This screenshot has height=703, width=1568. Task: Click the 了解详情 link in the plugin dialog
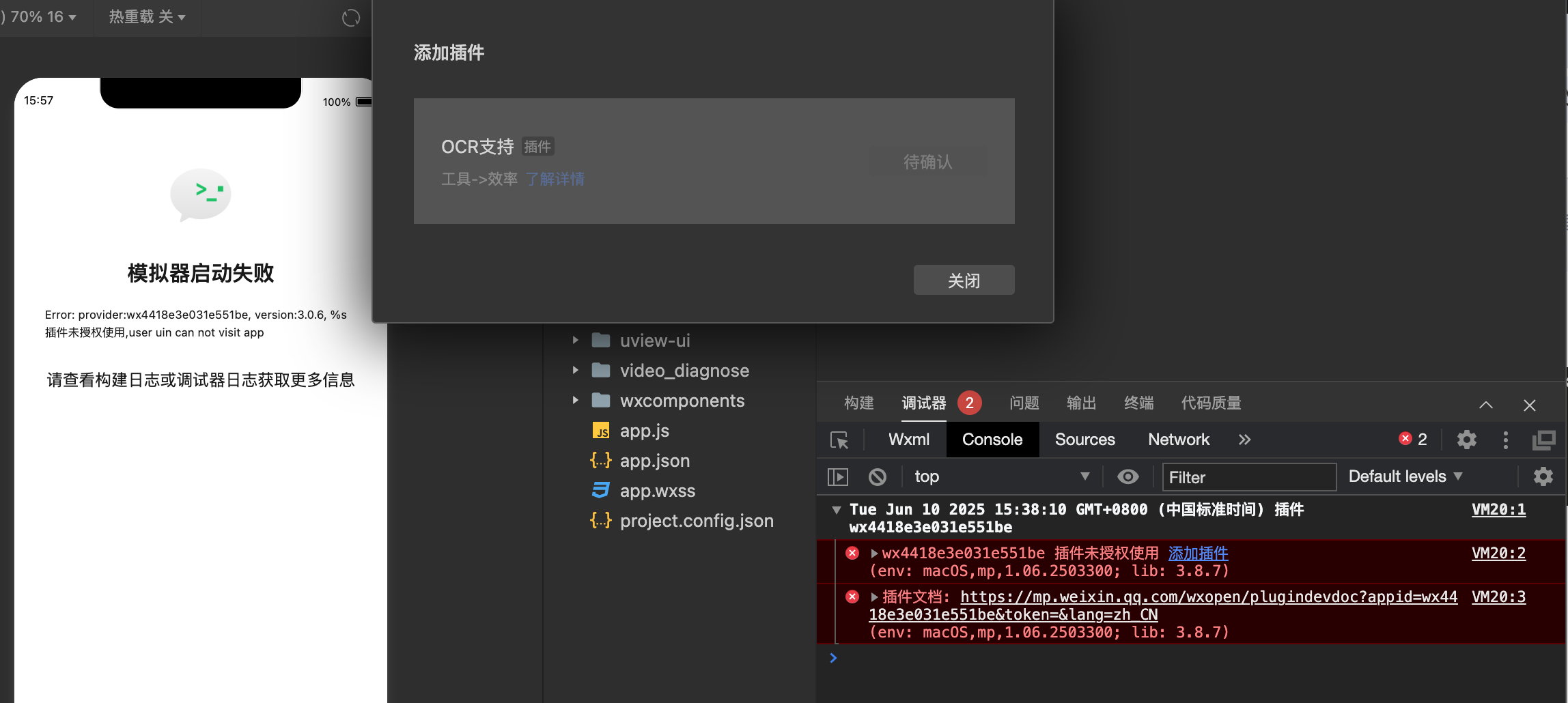click(x=555, y=179)
